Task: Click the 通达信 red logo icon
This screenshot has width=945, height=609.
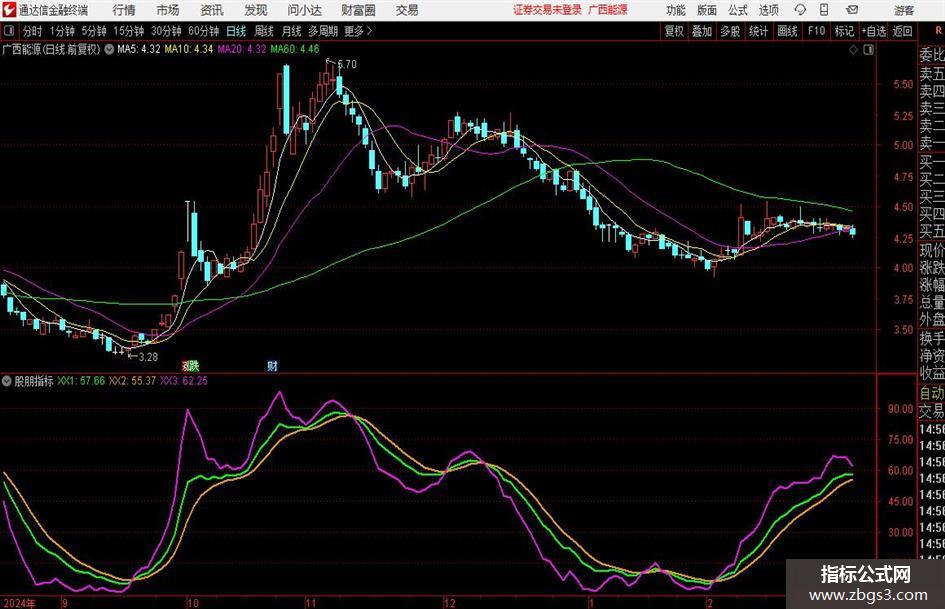Action: click(9, 10)
